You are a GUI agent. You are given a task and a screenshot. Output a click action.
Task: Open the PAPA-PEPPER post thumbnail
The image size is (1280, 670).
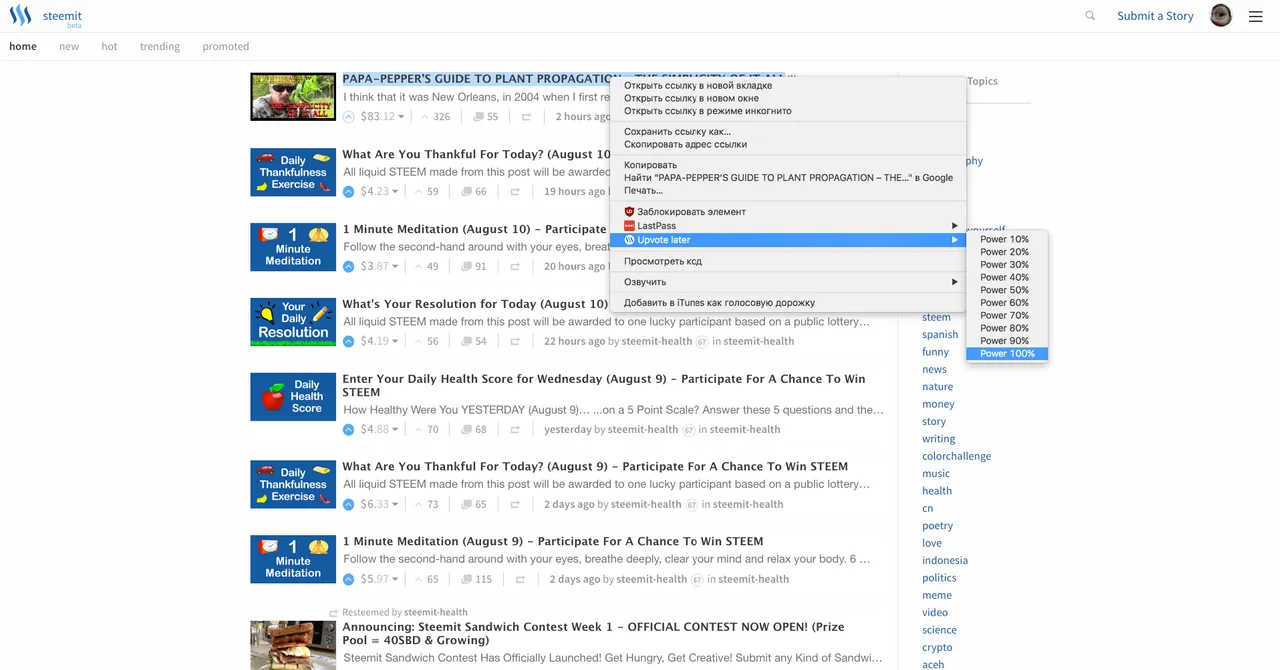click(x=293, y=97)
